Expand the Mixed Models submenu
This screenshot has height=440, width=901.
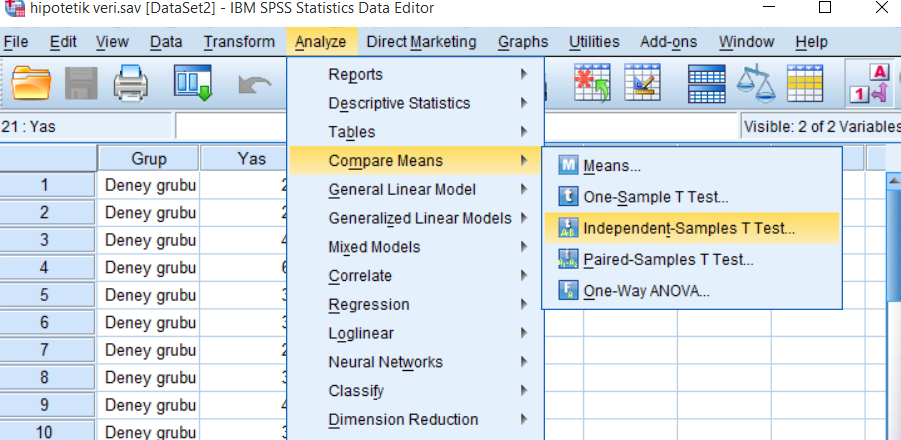416,247
